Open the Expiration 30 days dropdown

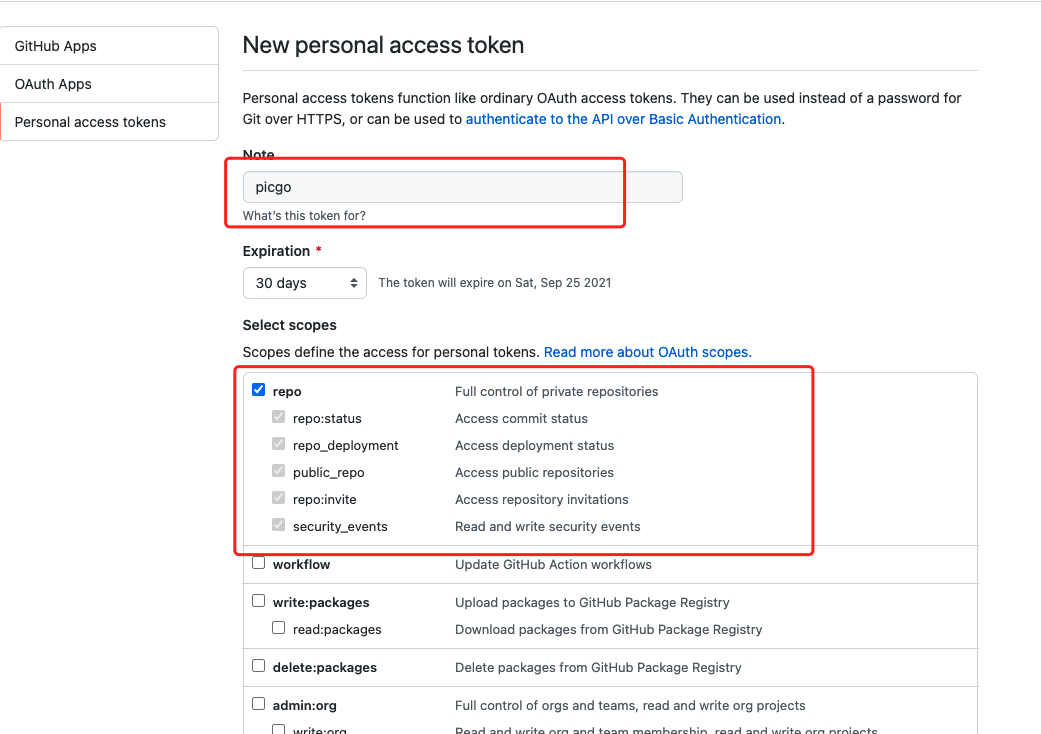pos(305,283)
